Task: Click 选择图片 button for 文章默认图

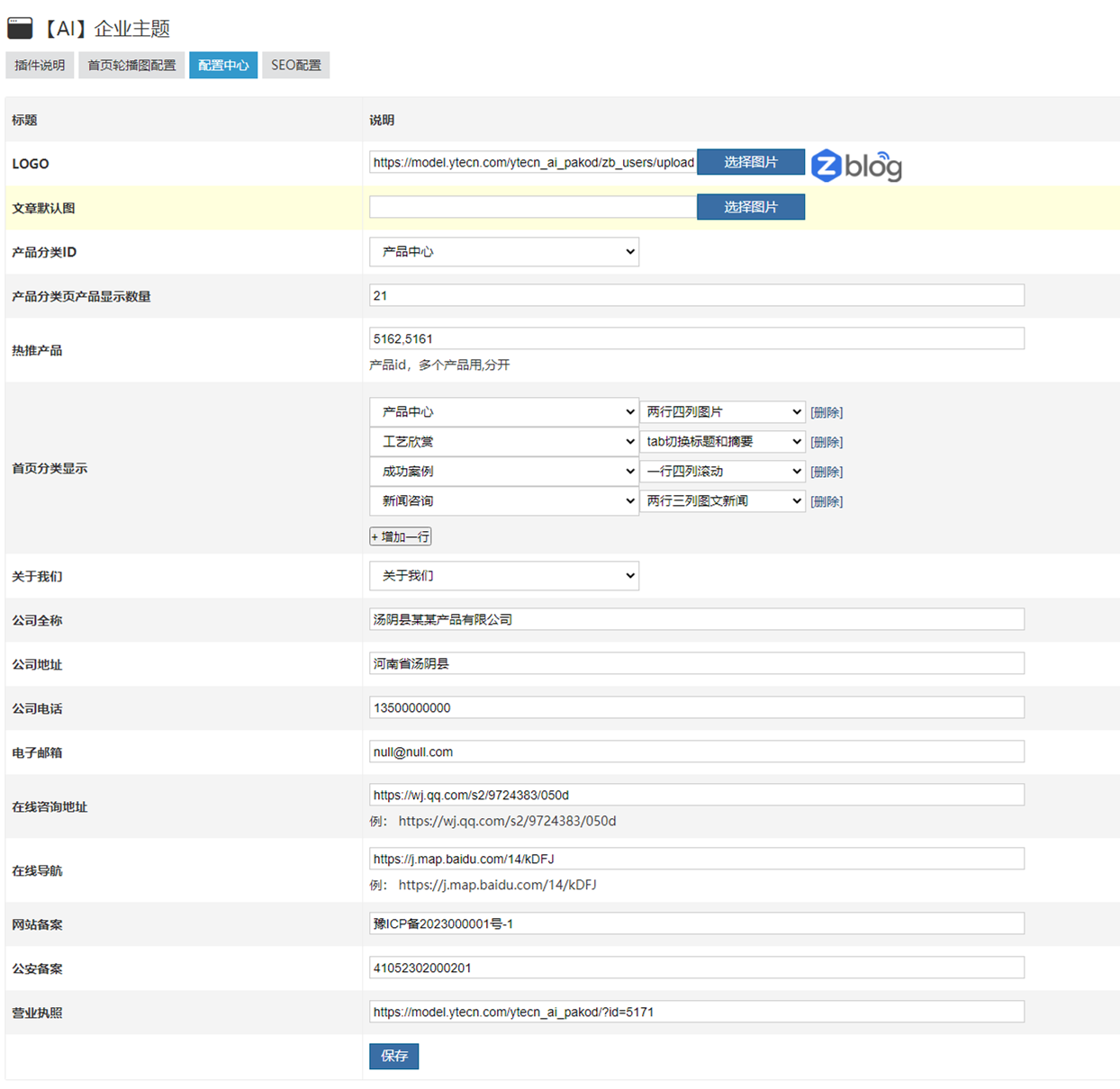Action: 750,207
